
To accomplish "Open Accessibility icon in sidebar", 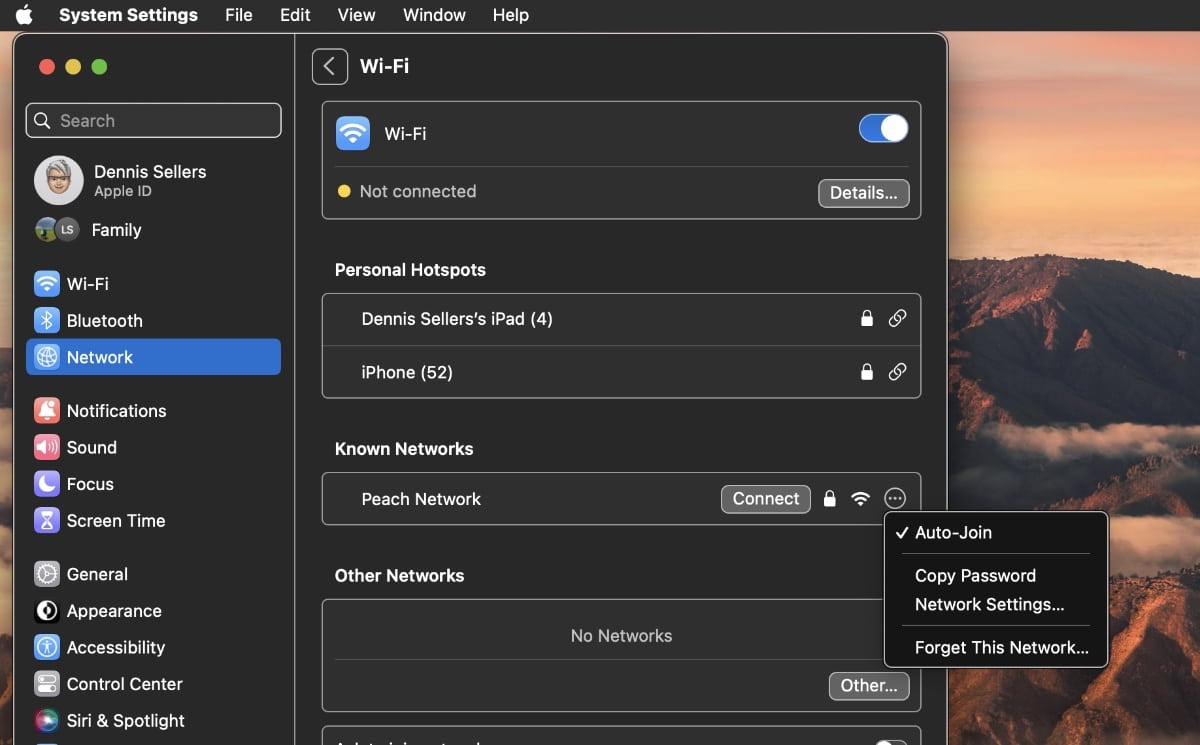I will [47, 647].
